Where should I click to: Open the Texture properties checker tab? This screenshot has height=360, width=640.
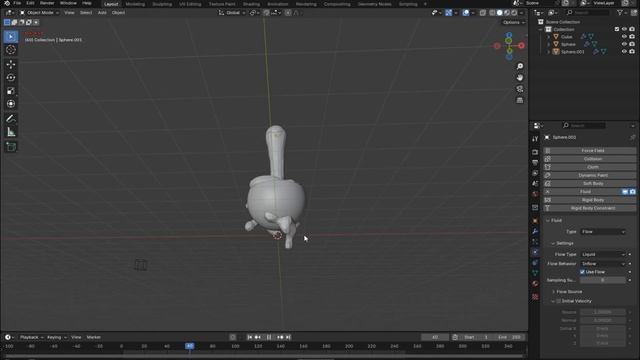click(x=535, y=297)
